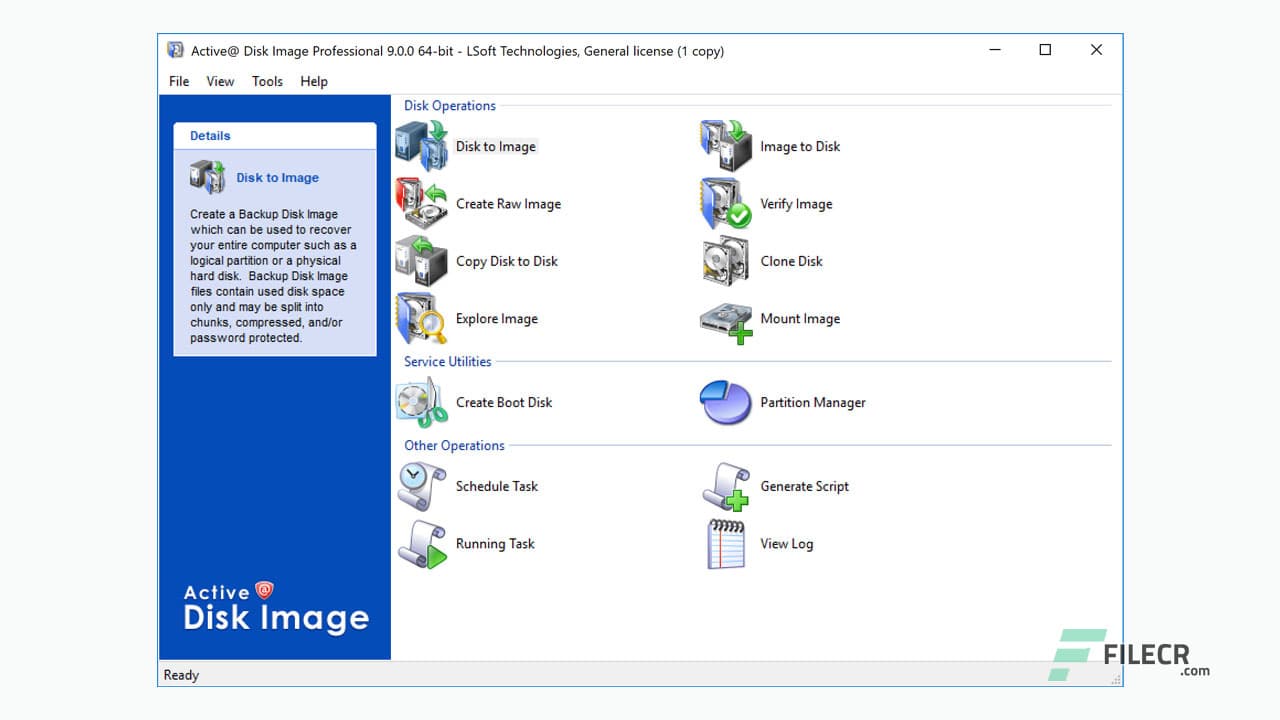This screenshot has height=720, width=1280.
Task: Run Verify Image with green checkmark icon
Action: point(724,202)
